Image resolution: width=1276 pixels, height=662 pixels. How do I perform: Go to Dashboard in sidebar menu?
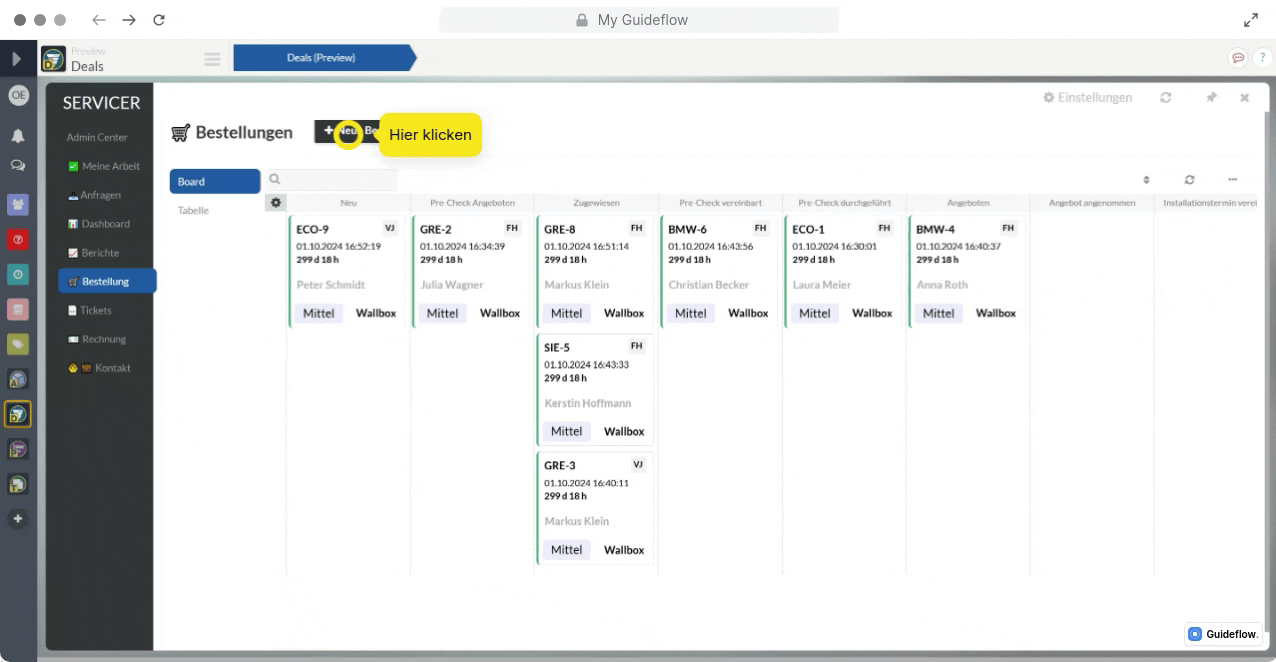pyautogui.click(x=105, y=224)
